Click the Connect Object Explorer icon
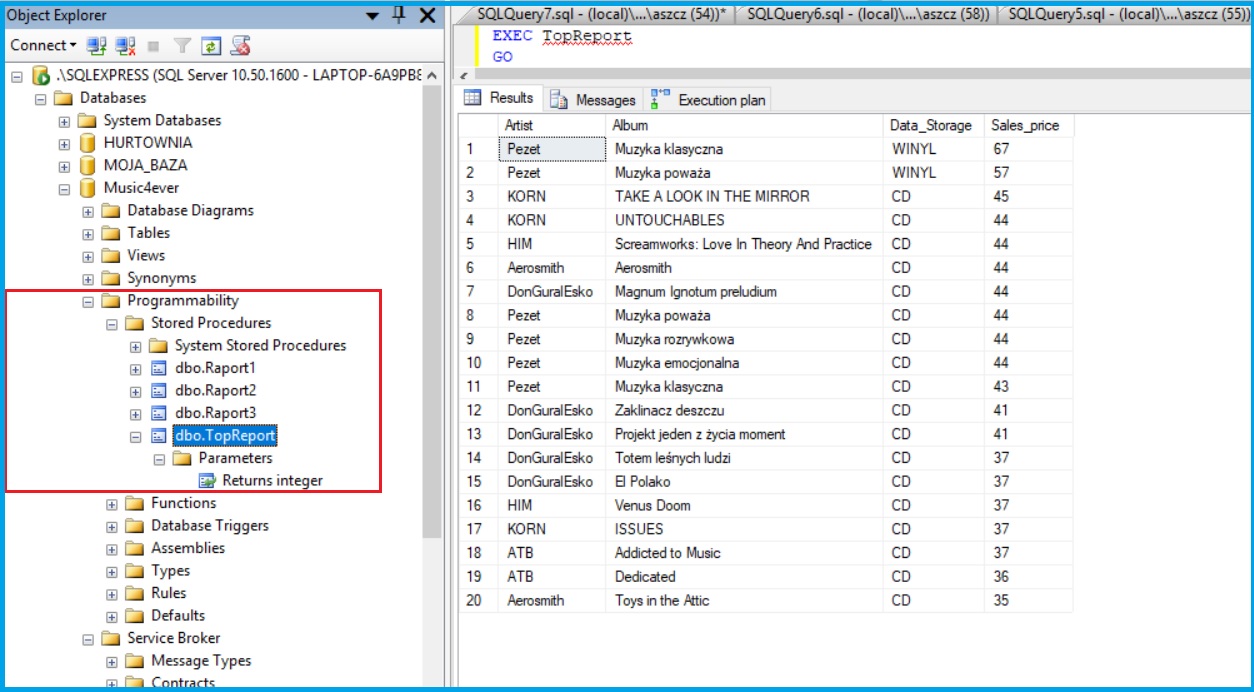This screenshot has width=1254, height=692. coord(96,45)
